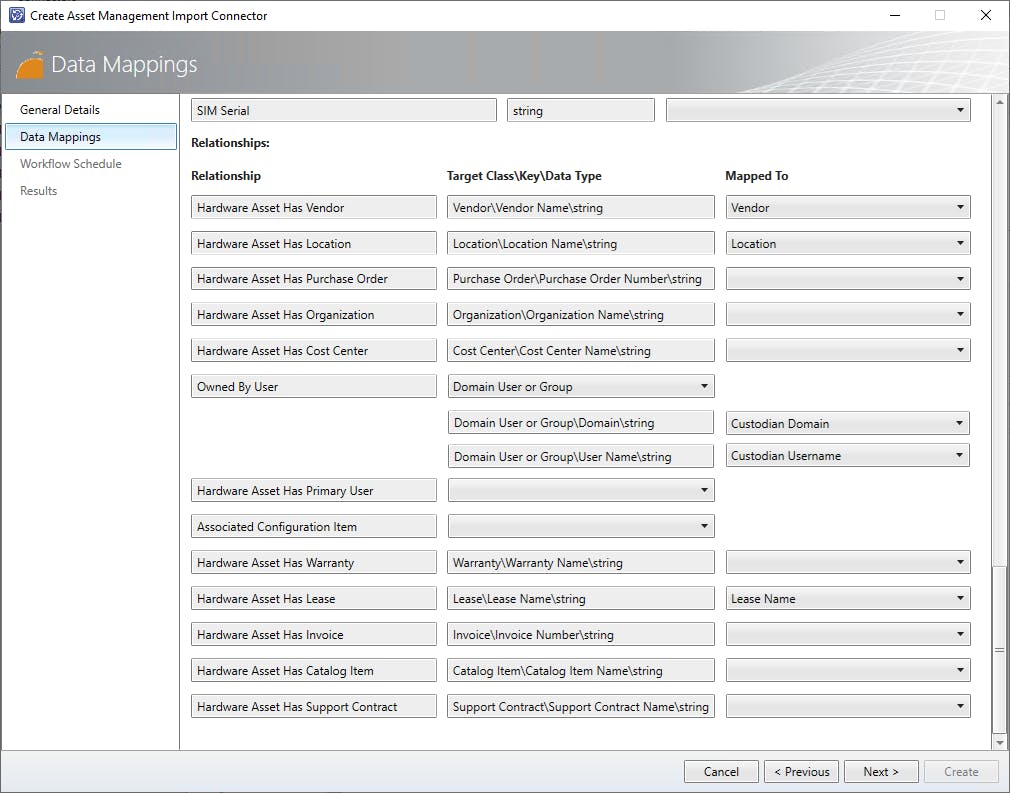Cancel the connector wizard
The height and width of the screenshot is (793, 1010).
point(721,772)
